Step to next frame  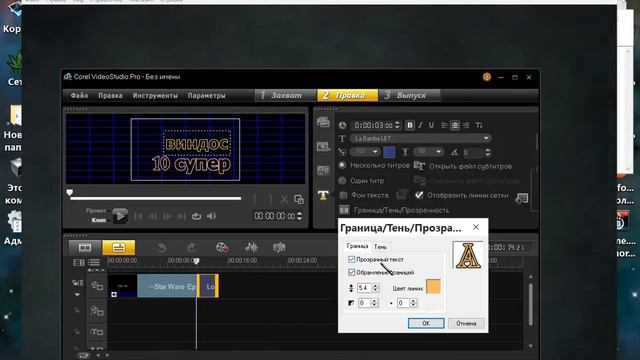click(x=167, y=216)
